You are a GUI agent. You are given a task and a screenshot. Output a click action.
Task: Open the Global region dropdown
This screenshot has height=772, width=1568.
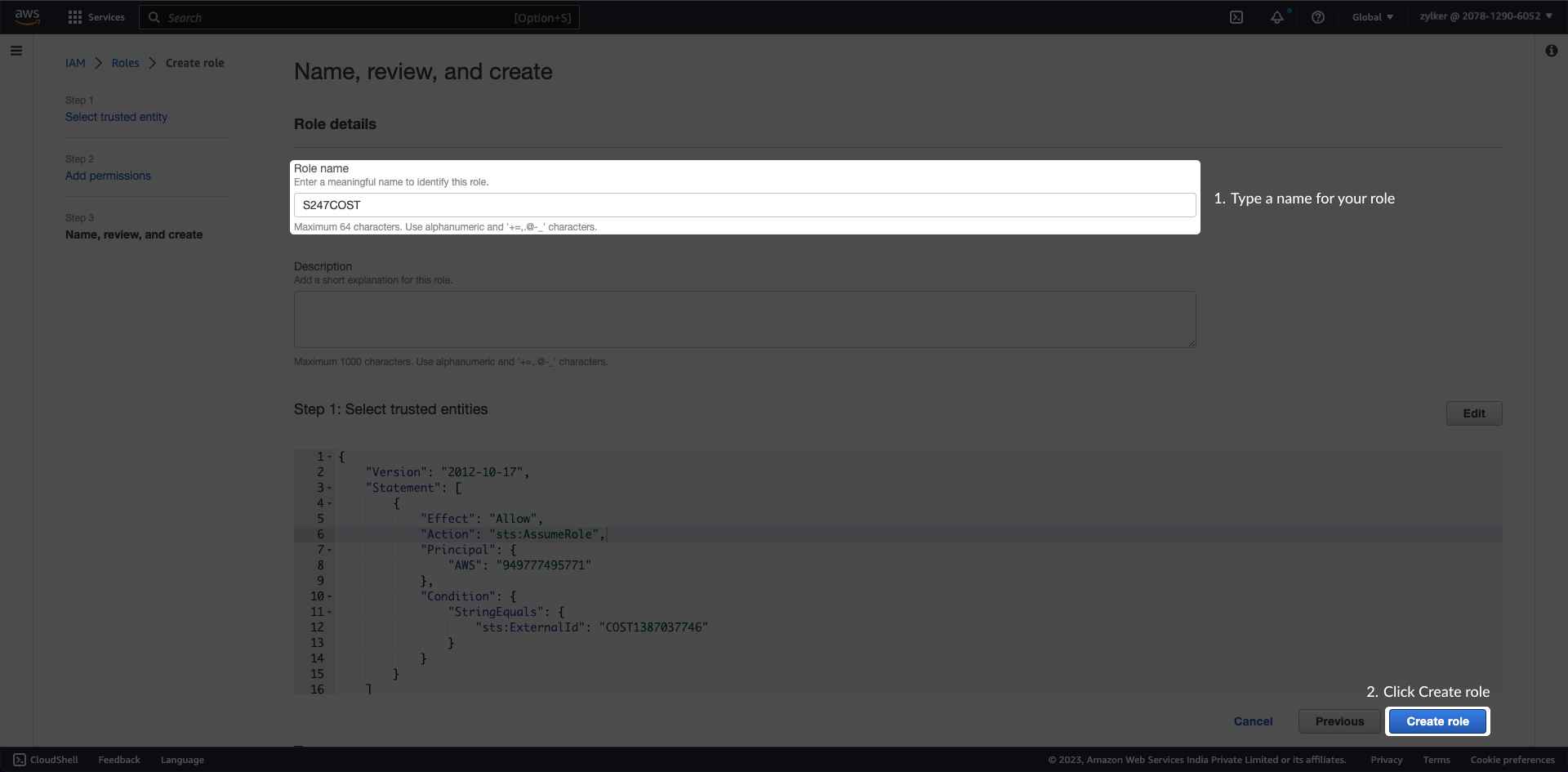pos(1373,17)
